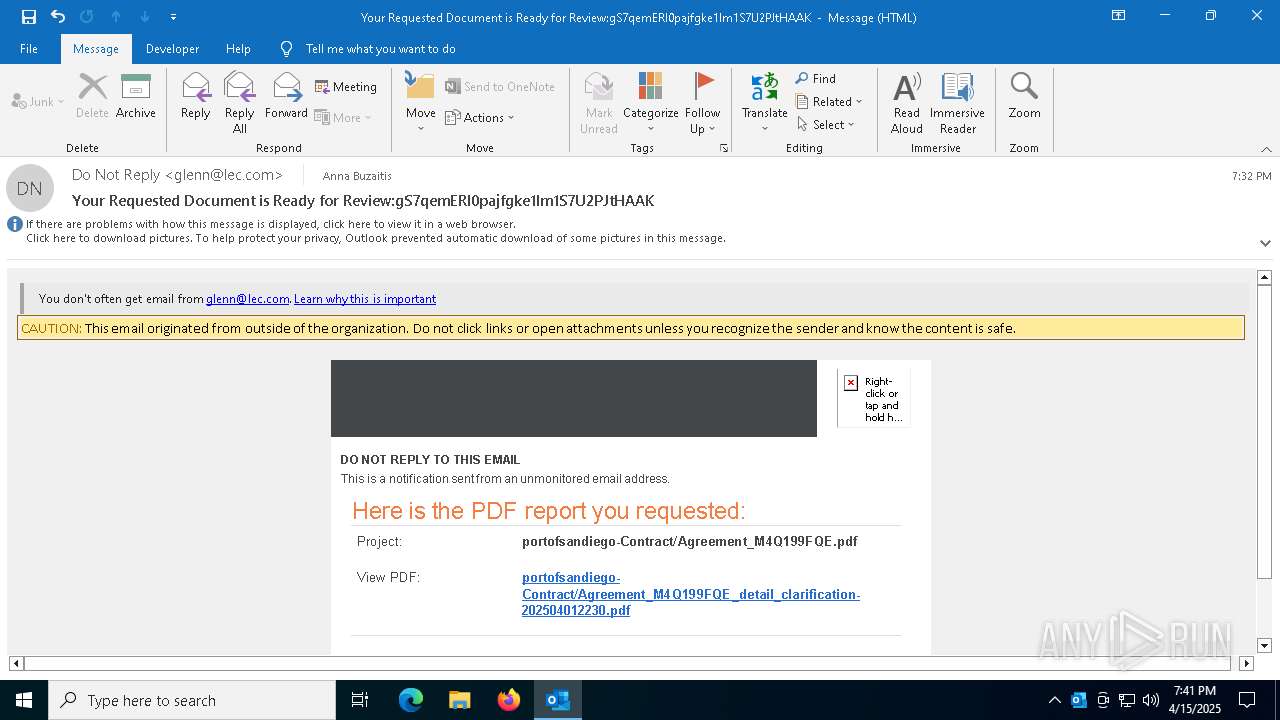Launch Microsoft Edge from the taskbar

coord(411,700)
